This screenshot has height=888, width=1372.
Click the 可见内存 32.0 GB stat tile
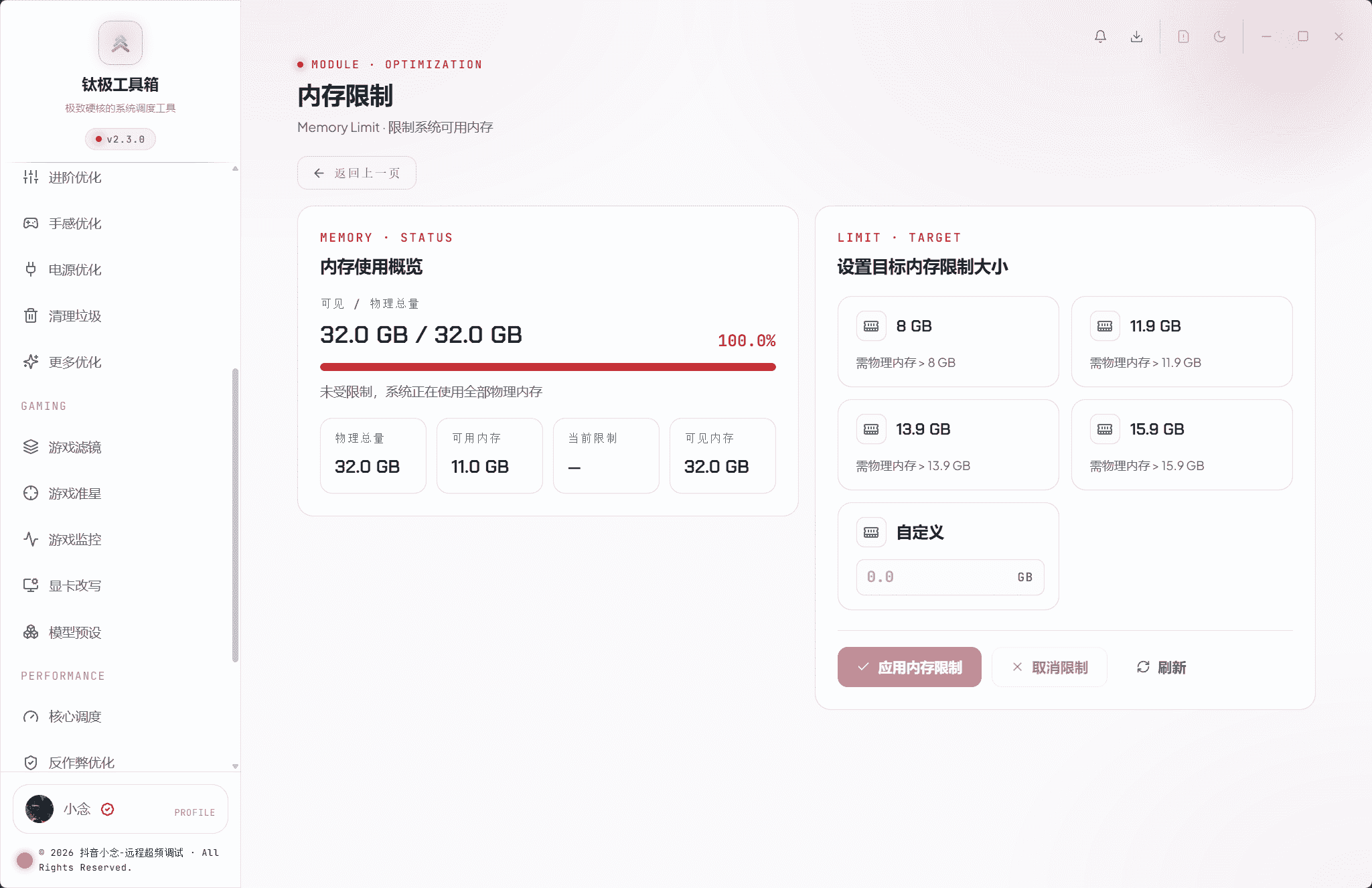722,456
